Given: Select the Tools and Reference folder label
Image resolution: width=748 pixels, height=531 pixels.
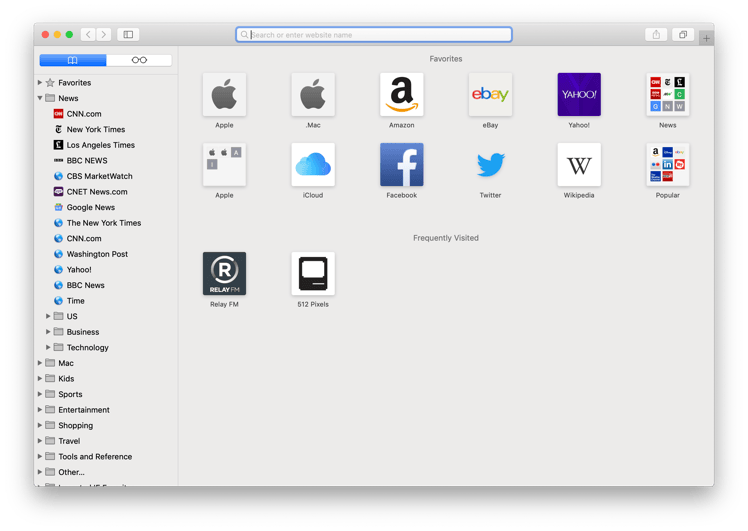Looking at the screenshot, I should (95, 457).
